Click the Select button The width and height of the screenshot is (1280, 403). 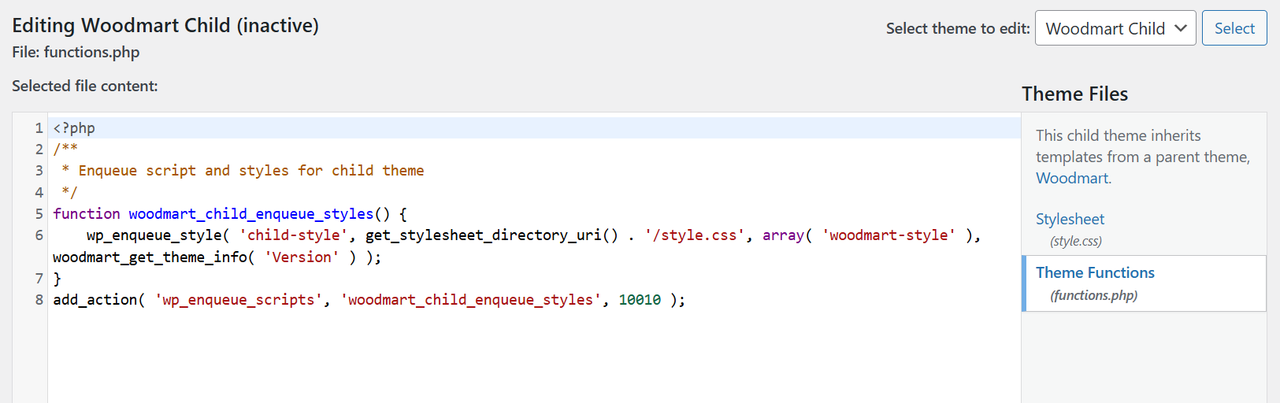[x=1234, y=28]
